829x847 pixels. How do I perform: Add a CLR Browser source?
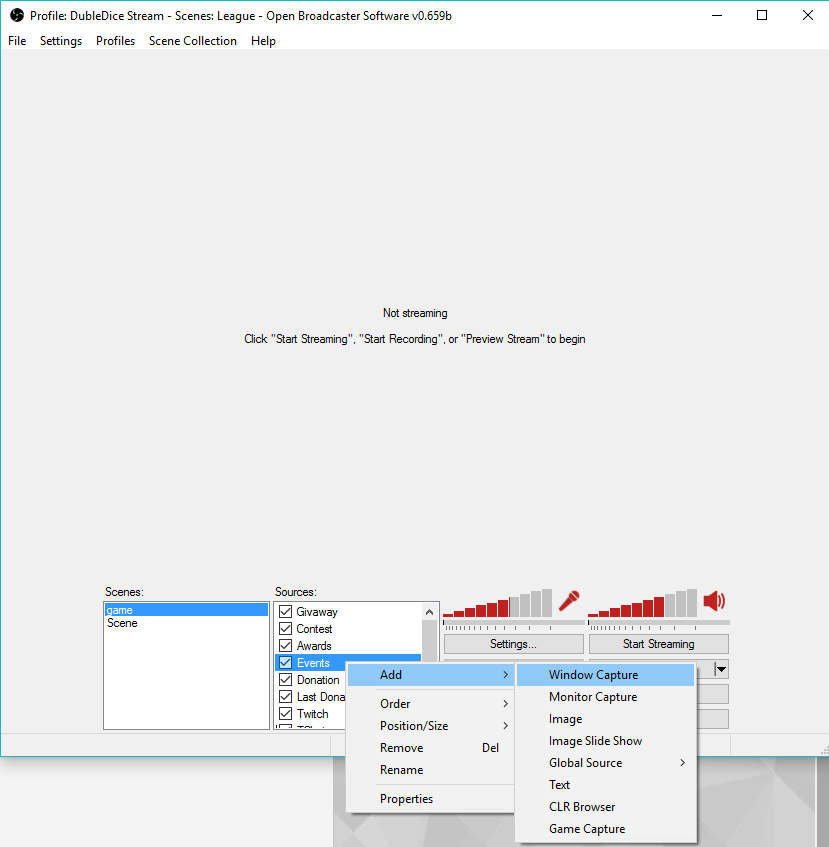pos(605,807)
